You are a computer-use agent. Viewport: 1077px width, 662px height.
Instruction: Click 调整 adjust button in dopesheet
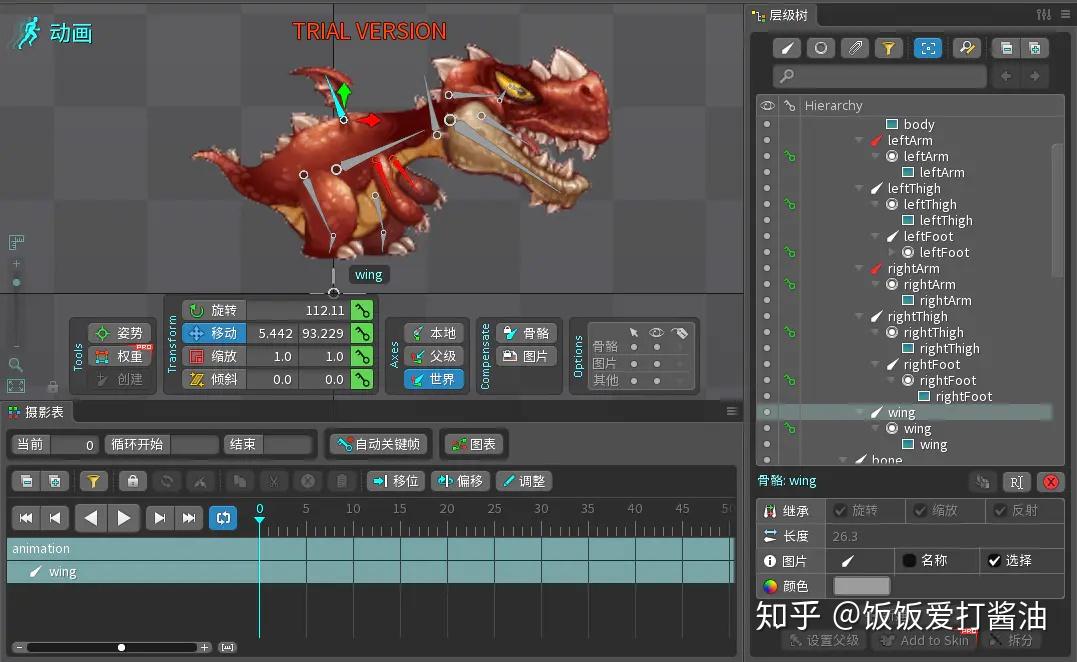523,481
